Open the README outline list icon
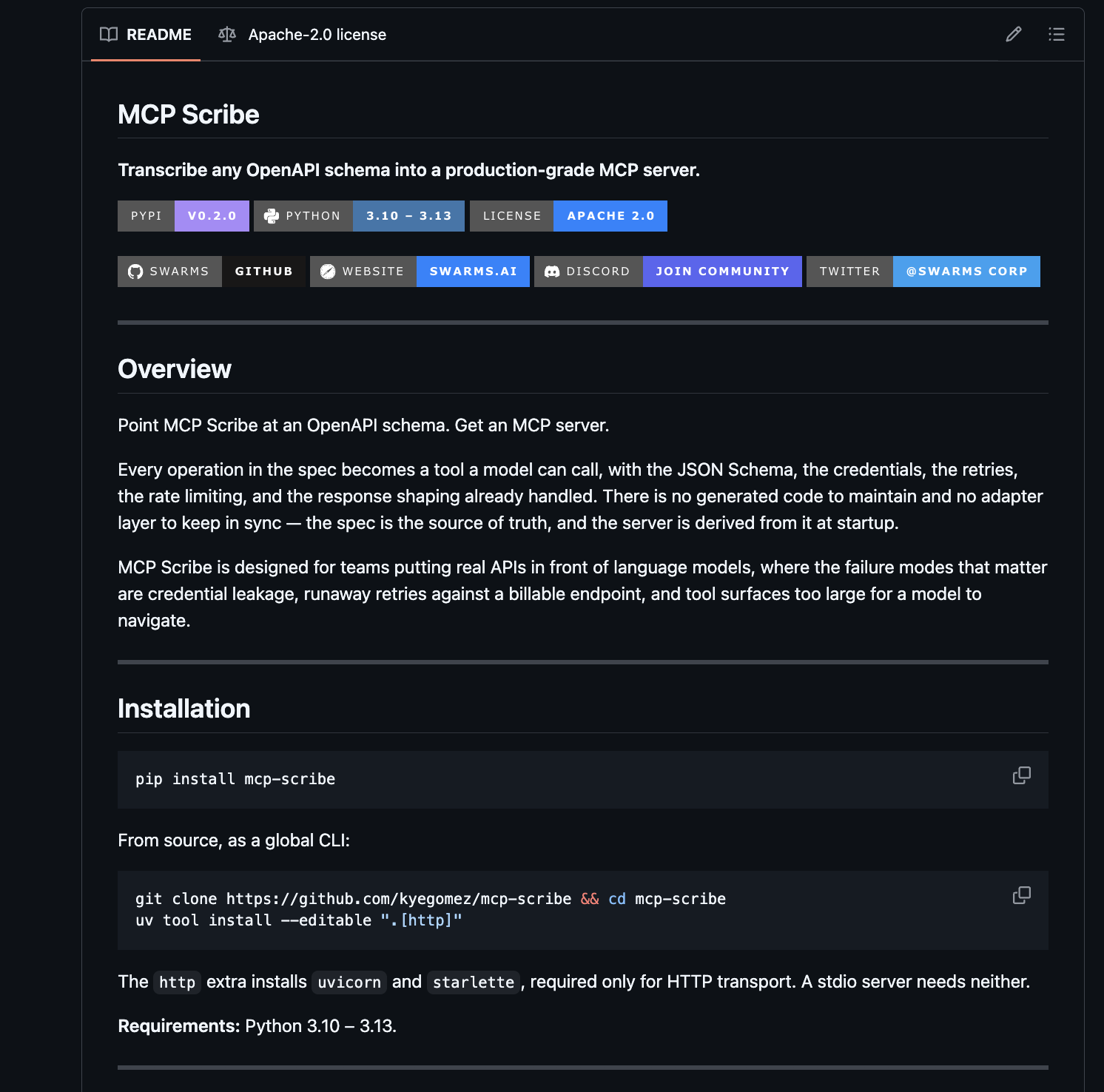The height and width of the screenshot is (1092, 1104). click(x=1057, y=34)
